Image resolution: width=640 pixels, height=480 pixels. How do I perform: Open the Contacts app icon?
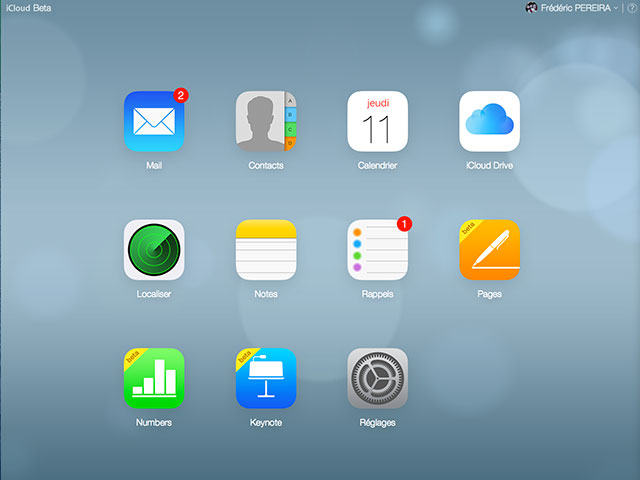click(266, 121)
